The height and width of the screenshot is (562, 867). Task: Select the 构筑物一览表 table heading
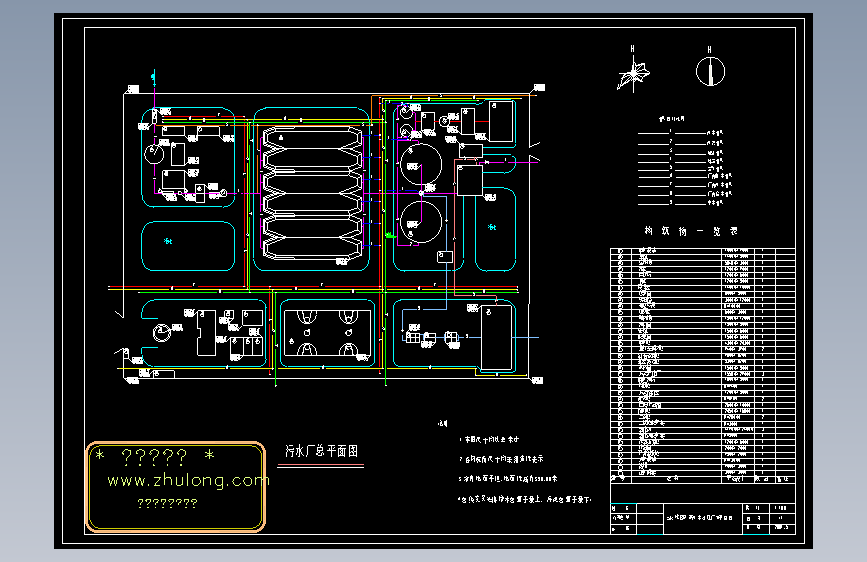691,231
